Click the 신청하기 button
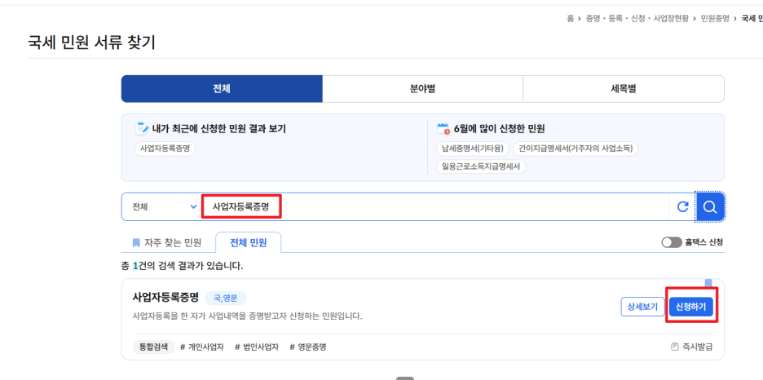 [691, 307]
